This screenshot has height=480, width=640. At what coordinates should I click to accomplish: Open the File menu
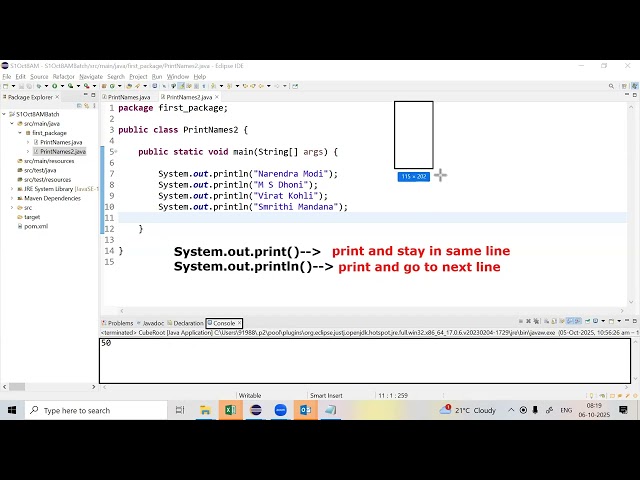[x=7, y=77]
